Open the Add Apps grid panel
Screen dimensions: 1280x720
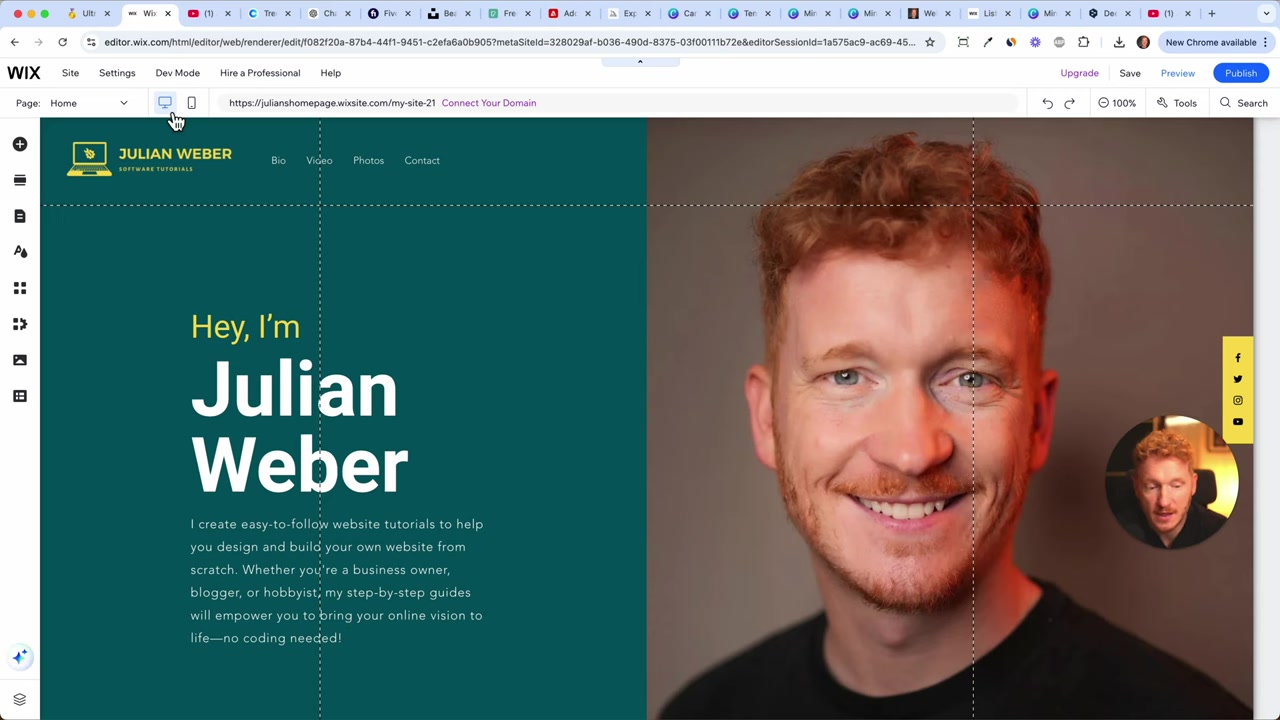click(x=20, y=288)
